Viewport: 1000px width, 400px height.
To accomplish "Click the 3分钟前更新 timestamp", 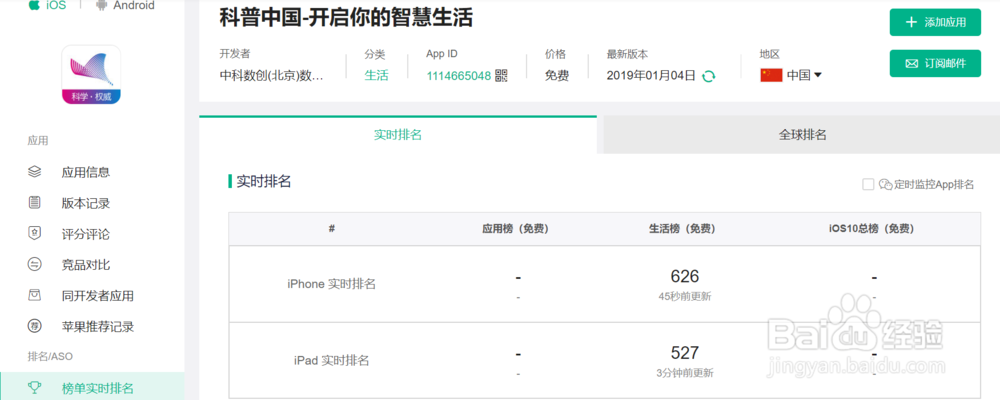I will 685,373.
